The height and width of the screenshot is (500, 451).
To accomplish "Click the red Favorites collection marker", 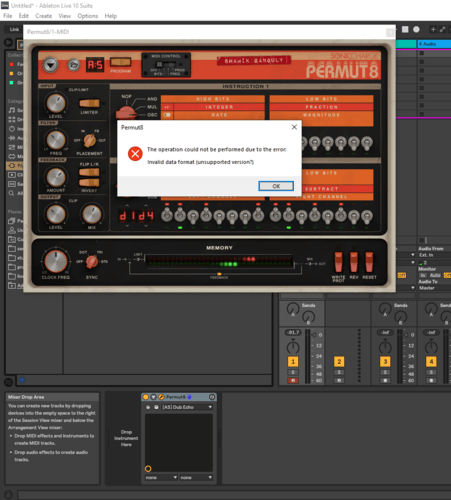I will (x=11, y=64).
